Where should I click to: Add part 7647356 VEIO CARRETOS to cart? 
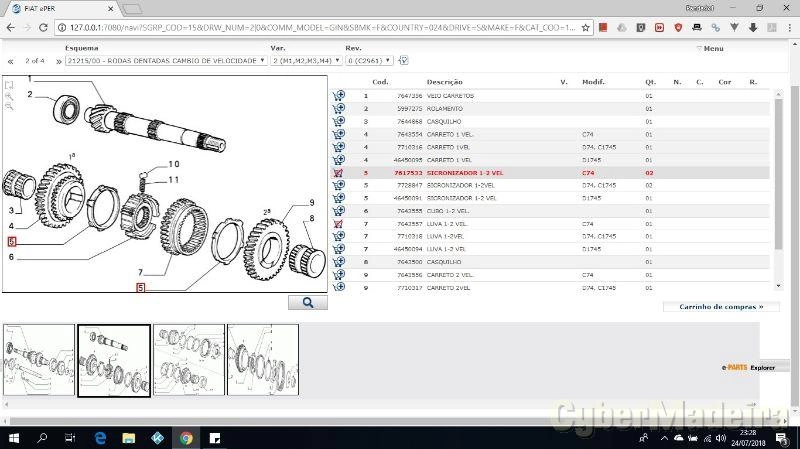[339, 95]
